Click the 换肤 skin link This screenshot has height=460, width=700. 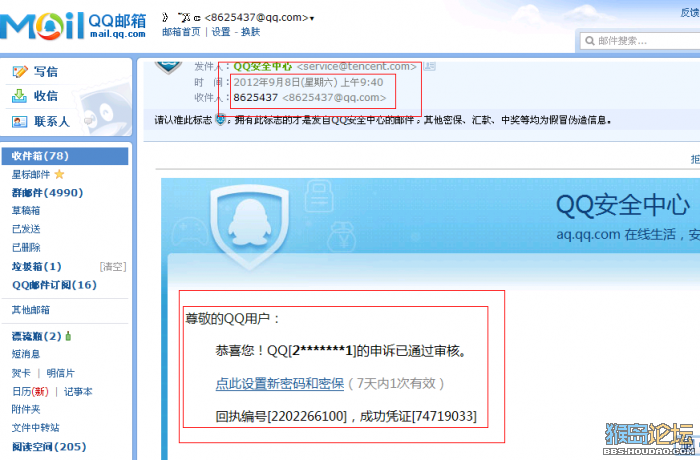(x=250, y=32)
